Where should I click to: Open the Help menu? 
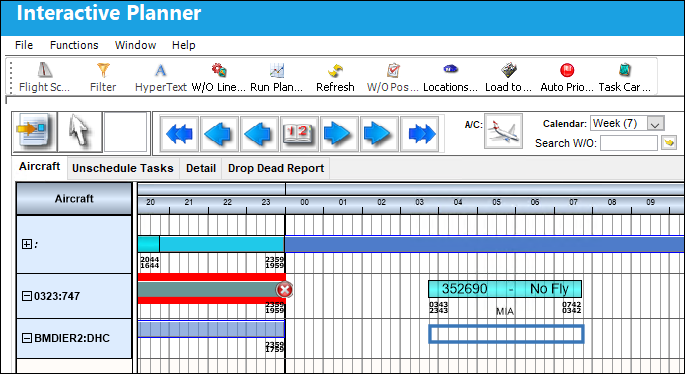coord(183,45)
